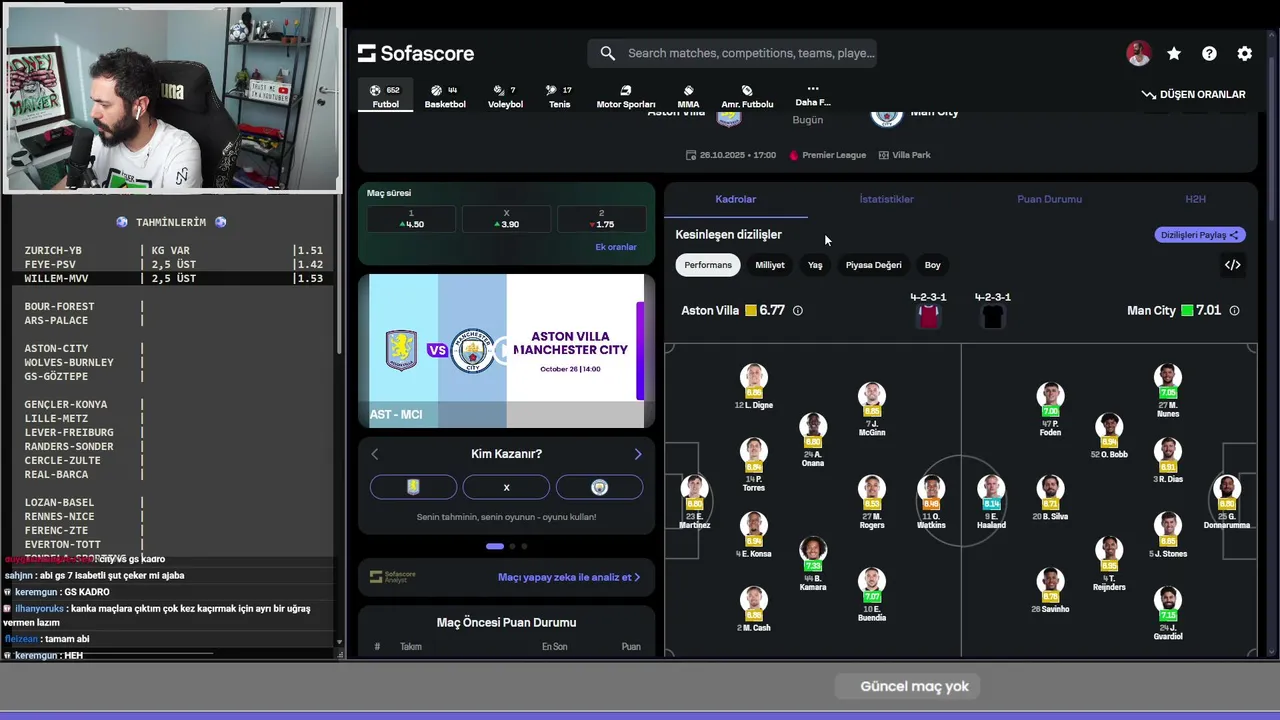Viewport: 1280px width, 720px height.
Task: Show Man City rating info icon
Action: [1234, 311]
